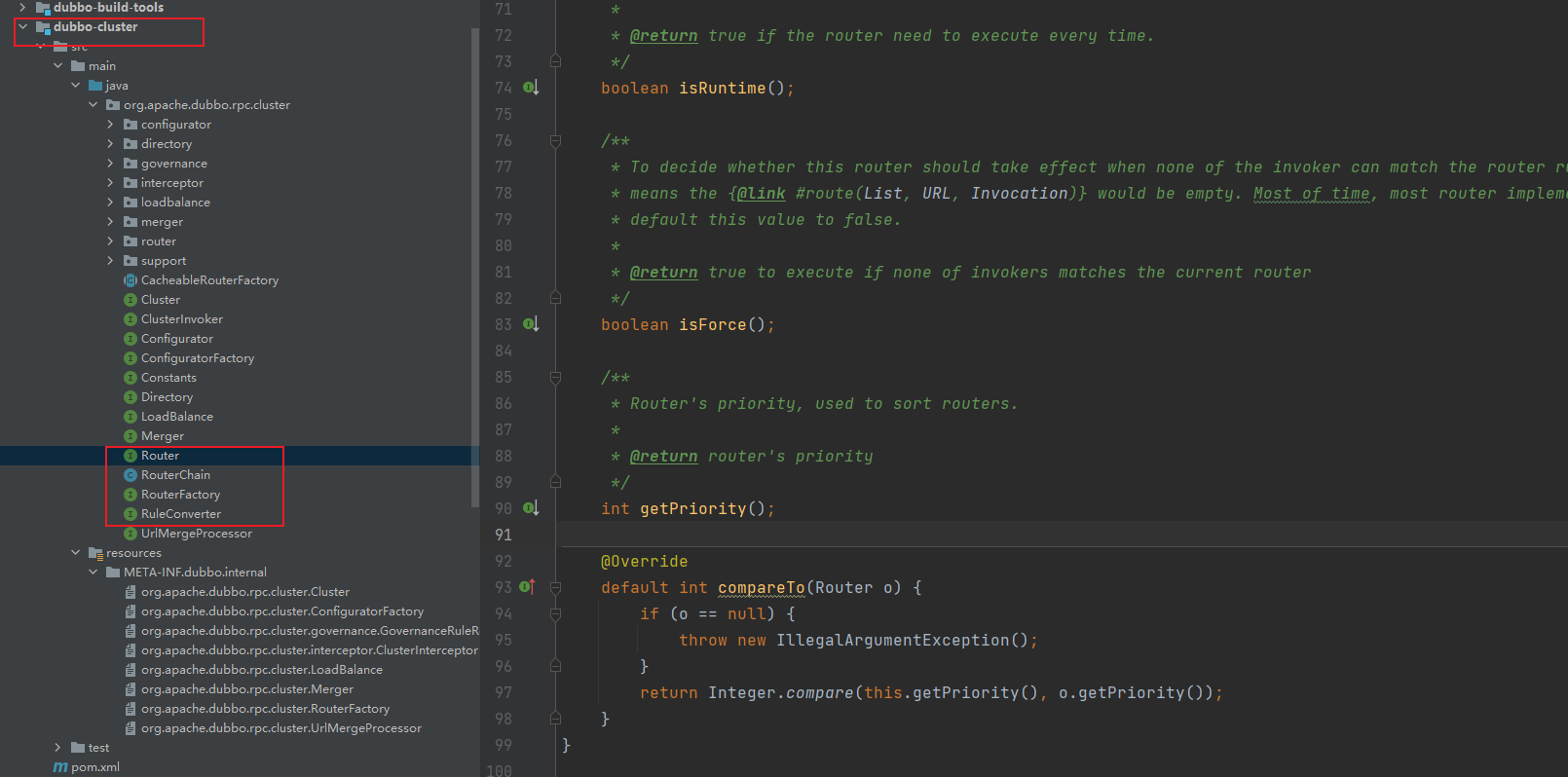Select org.apache.dubbo.rpc.cluster.RouterFactory resource file
The image size is (1568, 777).
click(x=265, y=709)
